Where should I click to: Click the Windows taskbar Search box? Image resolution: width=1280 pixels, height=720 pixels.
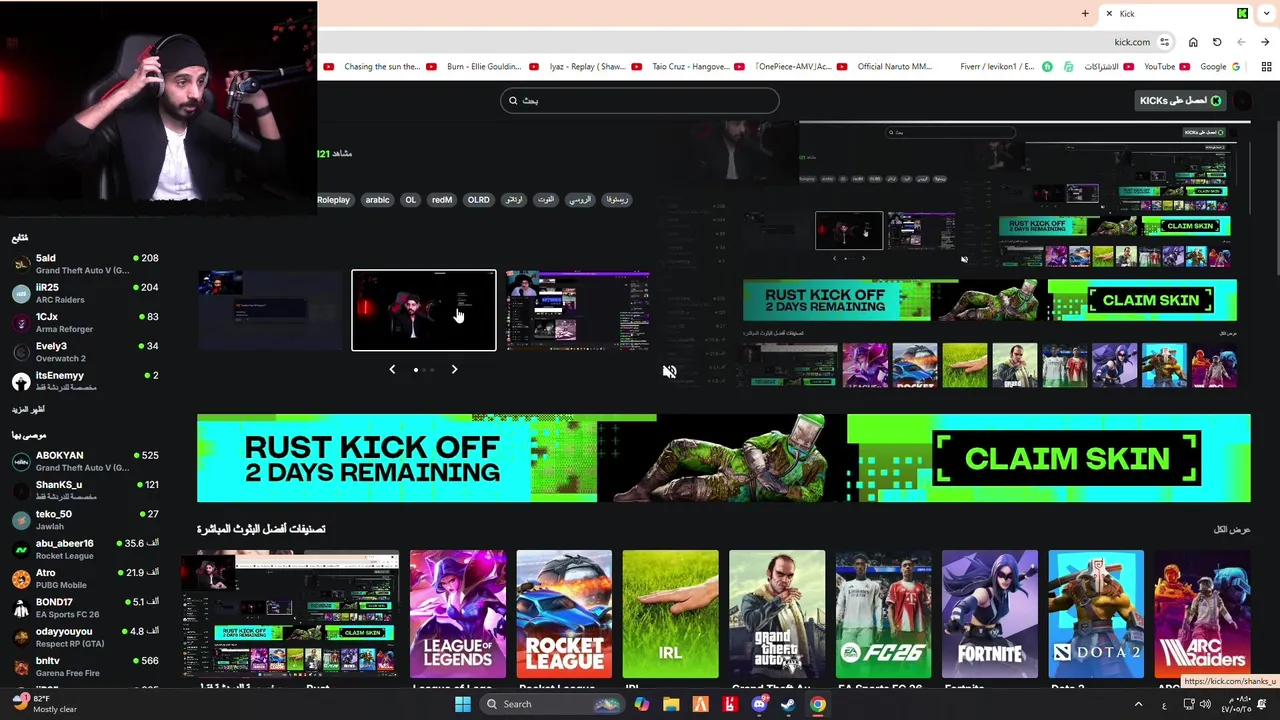[550, 704]
